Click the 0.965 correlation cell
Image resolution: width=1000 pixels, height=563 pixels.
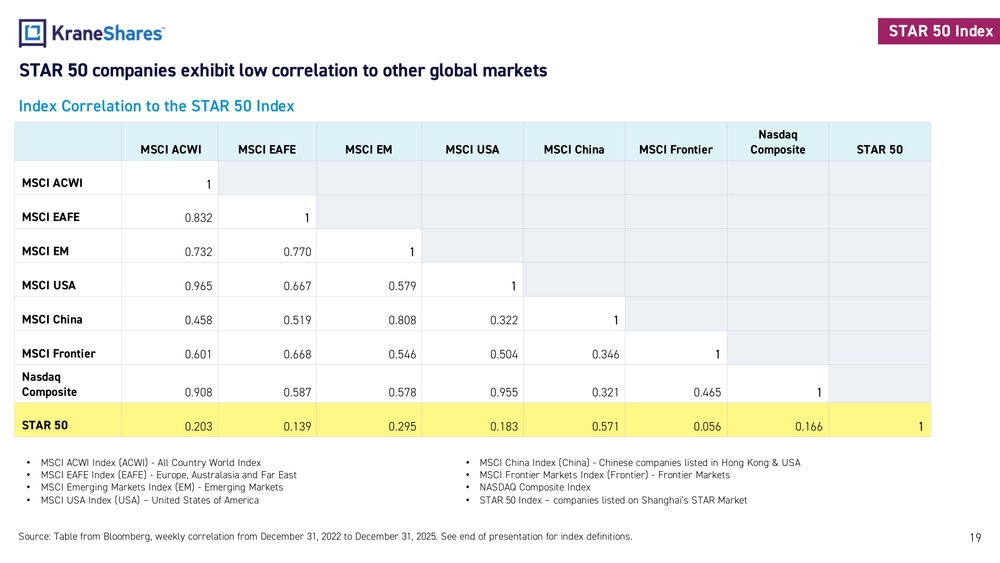[198, 287]
